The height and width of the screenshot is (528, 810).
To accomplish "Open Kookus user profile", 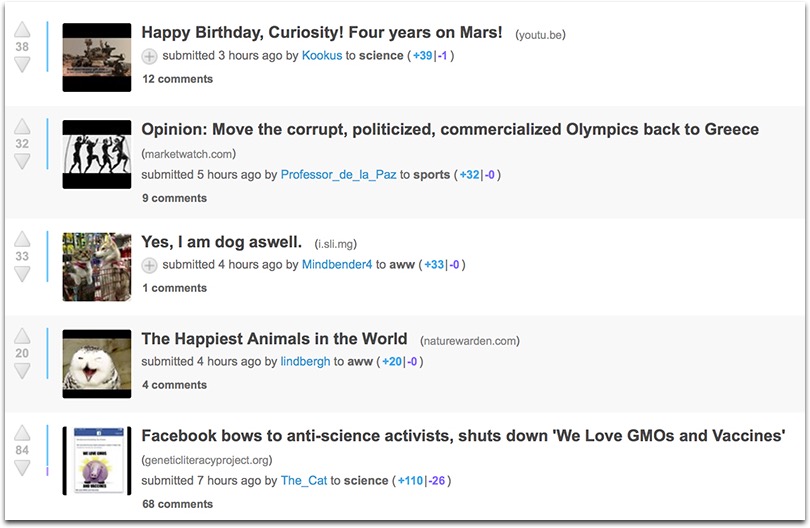I will [322, 55].
